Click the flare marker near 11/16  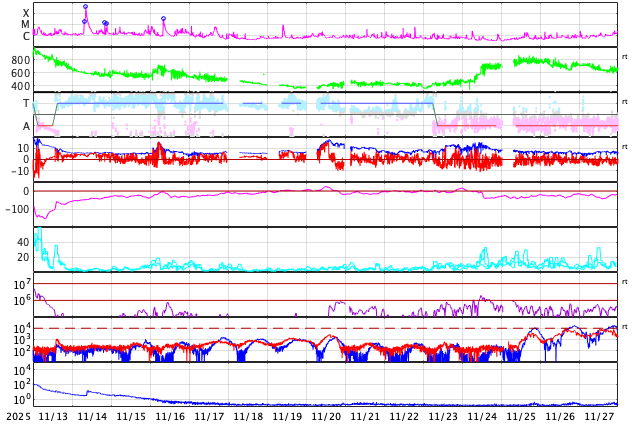163,19
